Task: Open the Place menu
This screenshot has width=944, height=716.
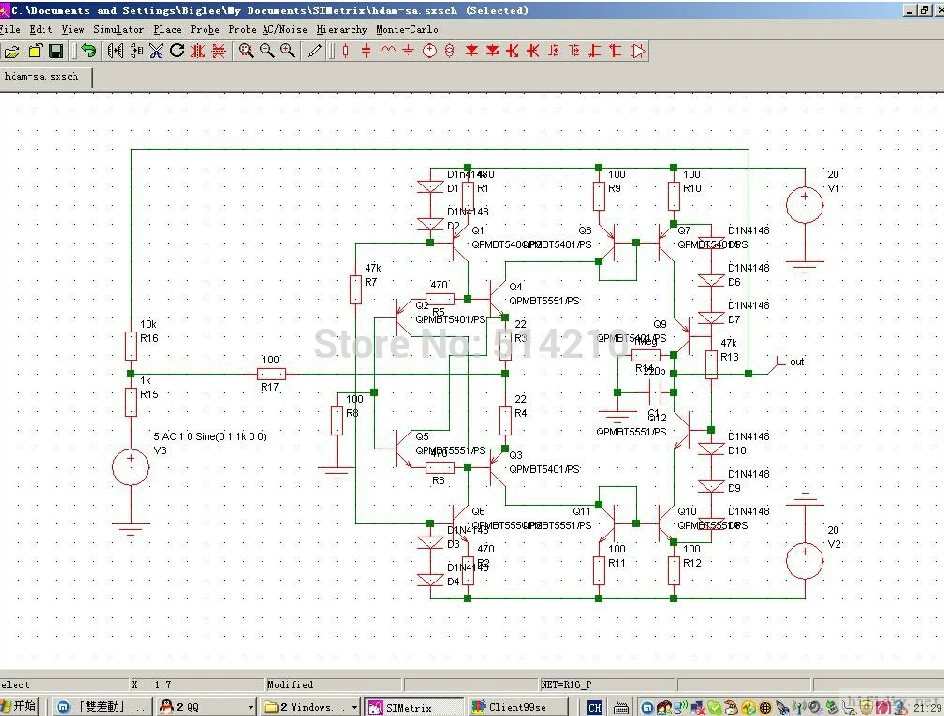Action: (x=167, y=30)
